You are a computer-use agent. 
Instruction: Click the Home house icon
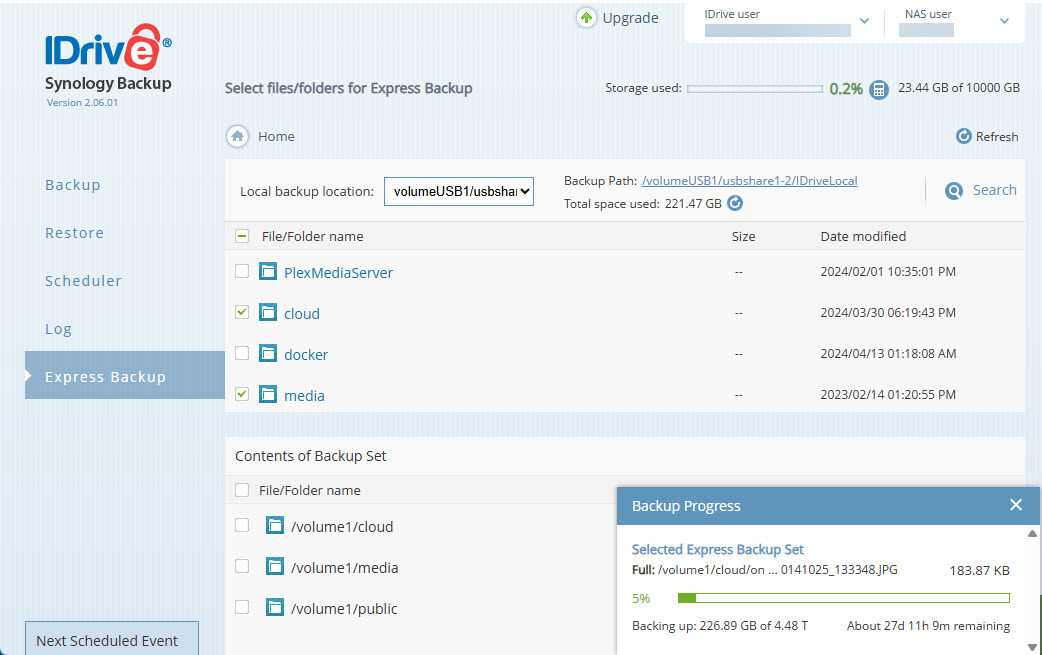(x=237, y=136)
